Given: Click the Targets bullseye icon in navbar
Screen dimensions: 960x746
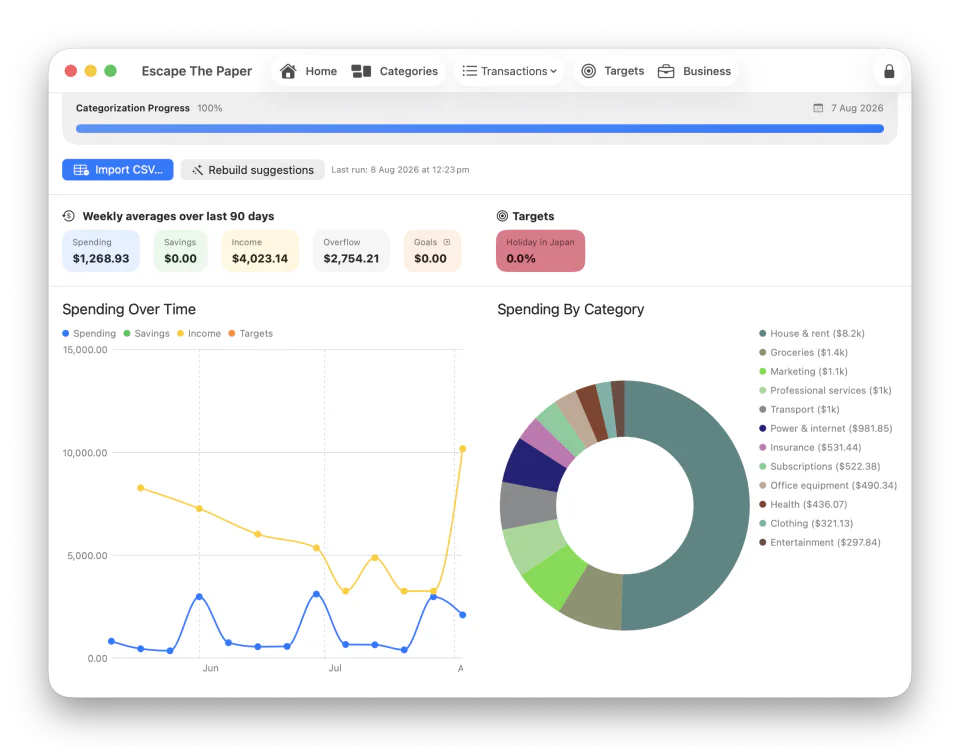Looking at the screenshot, I should point(588,71).
